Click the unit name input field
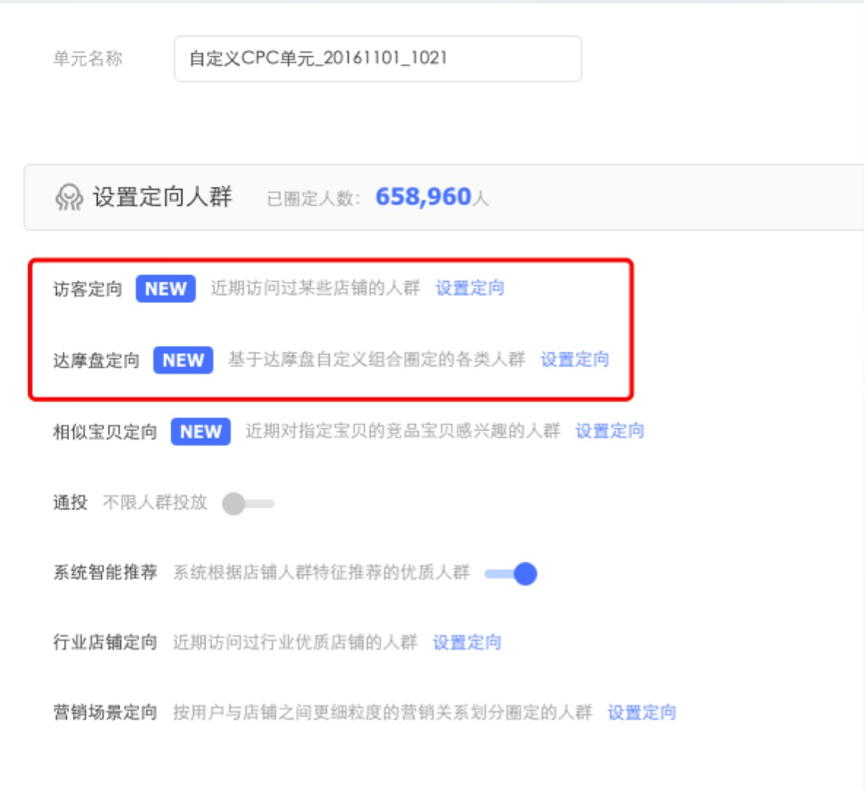This screenshot has height=790, width=865. tap(378, 58)
